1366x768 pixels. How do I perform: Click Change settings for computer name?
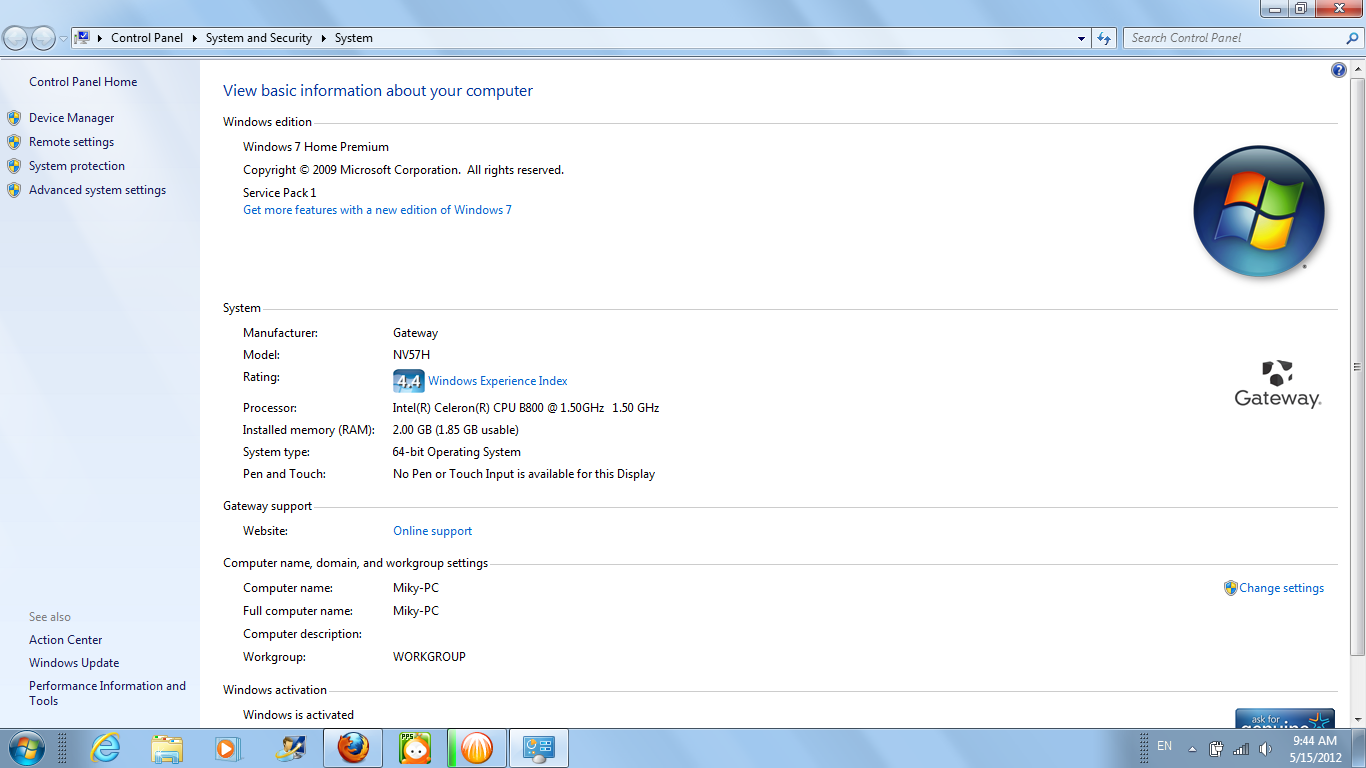click(x=1281, y=588)
